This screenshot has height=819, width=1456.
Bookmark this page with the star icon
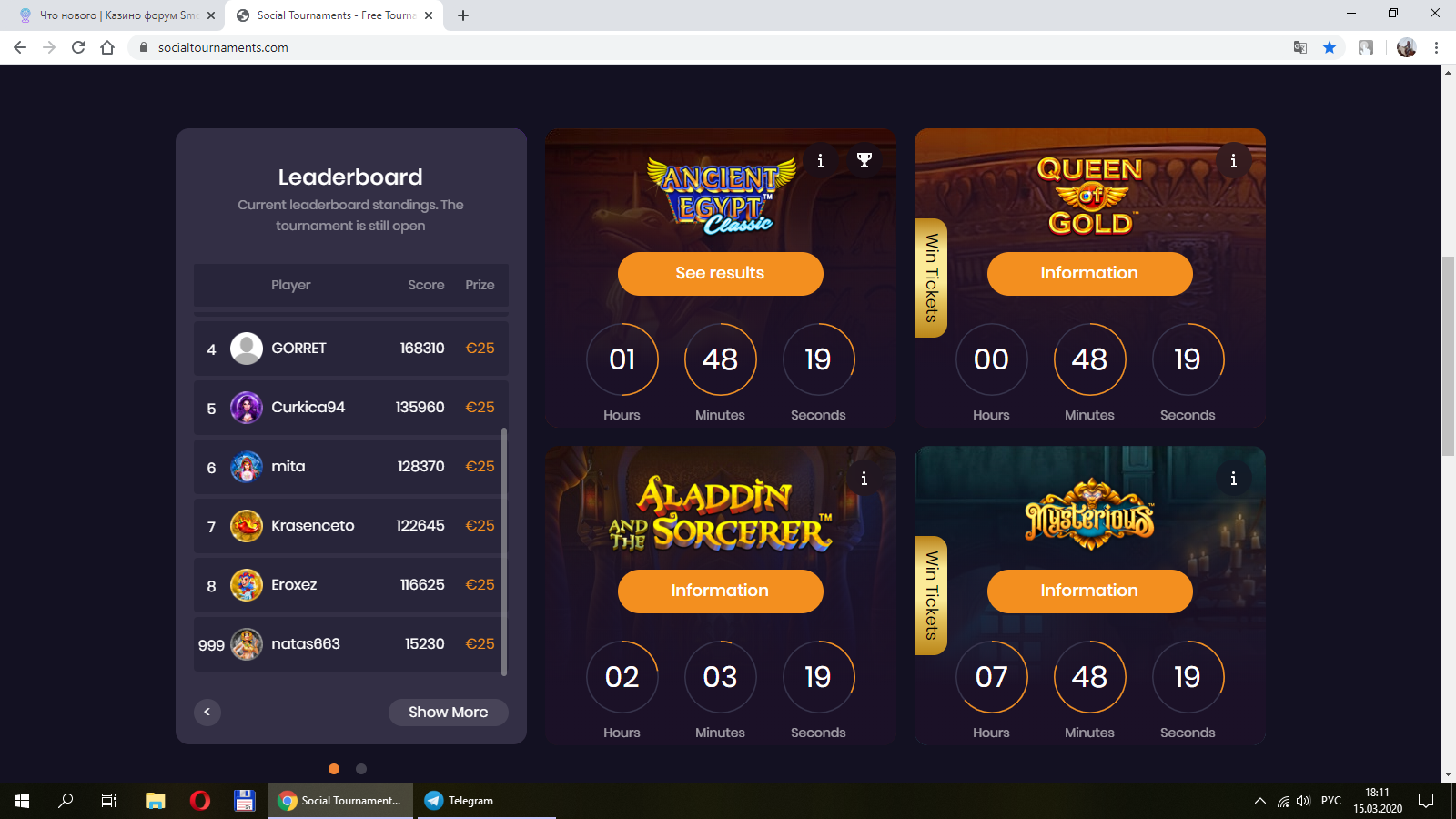pyautogui.click(x=1330, y=47)
